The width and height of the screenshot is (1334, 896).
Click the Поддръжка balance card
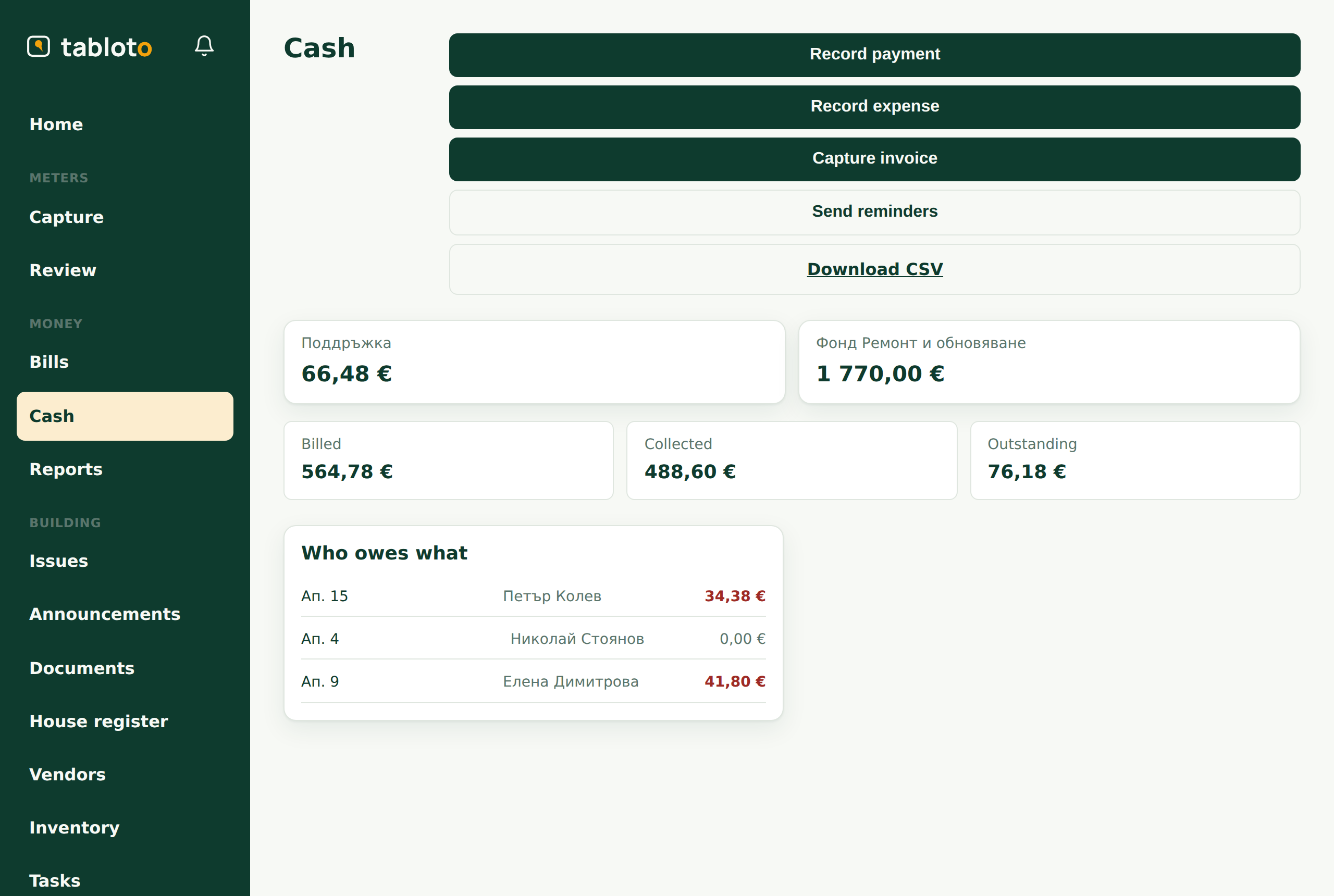pyautogui.click(x=535, y=362)
